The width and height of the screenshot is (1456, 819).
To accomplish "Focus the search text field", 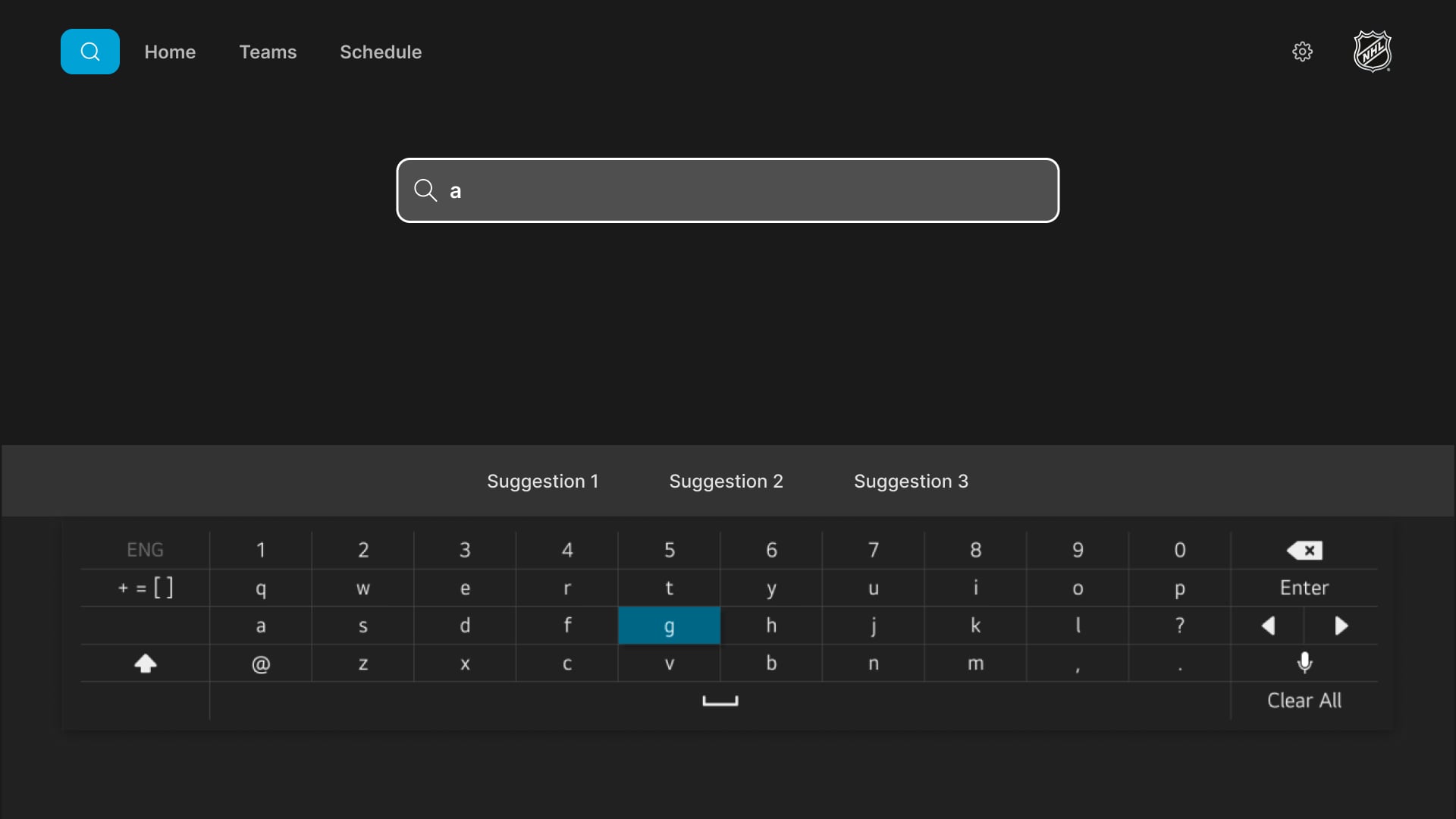I will coord(728,190).
